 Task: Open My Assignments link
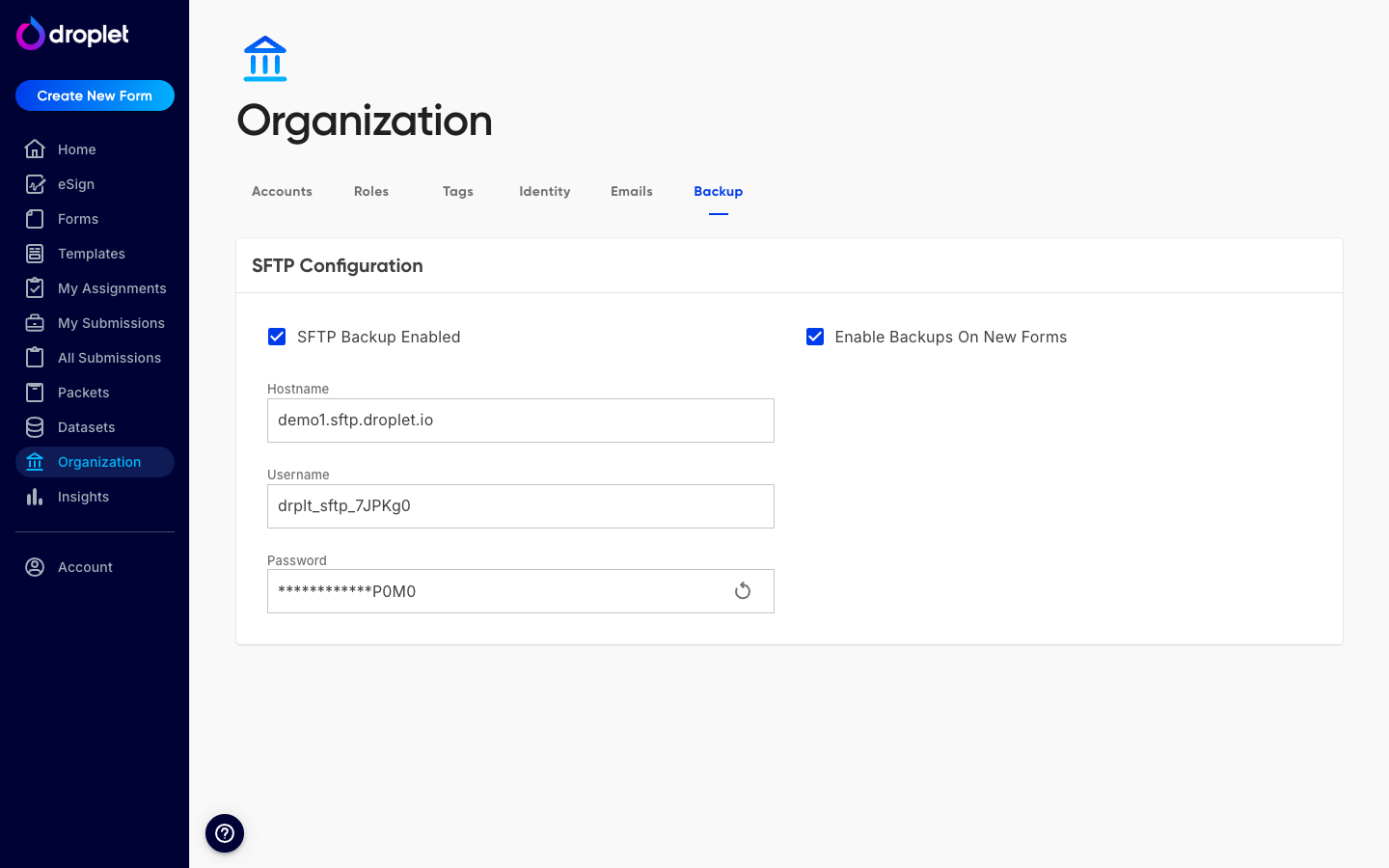coord(95,288)
